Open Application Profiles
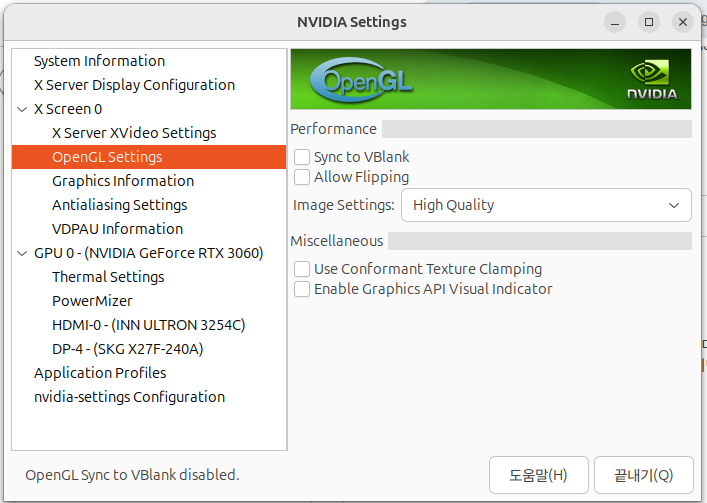The image size is (707, 503). tap(100, 373)
